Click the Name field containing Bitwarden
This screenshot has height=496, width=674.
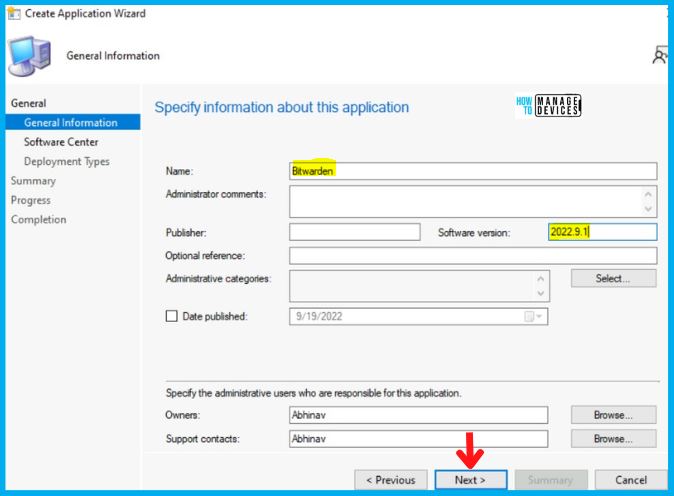tap(473, 171)
